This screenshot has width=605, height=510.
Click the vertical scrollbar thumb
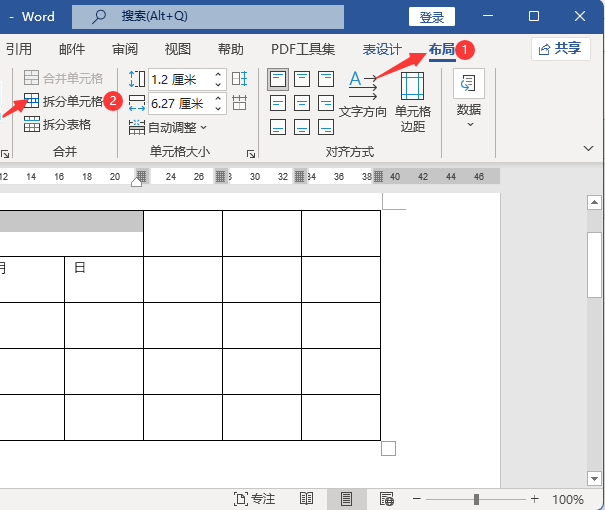coord(594,265)
